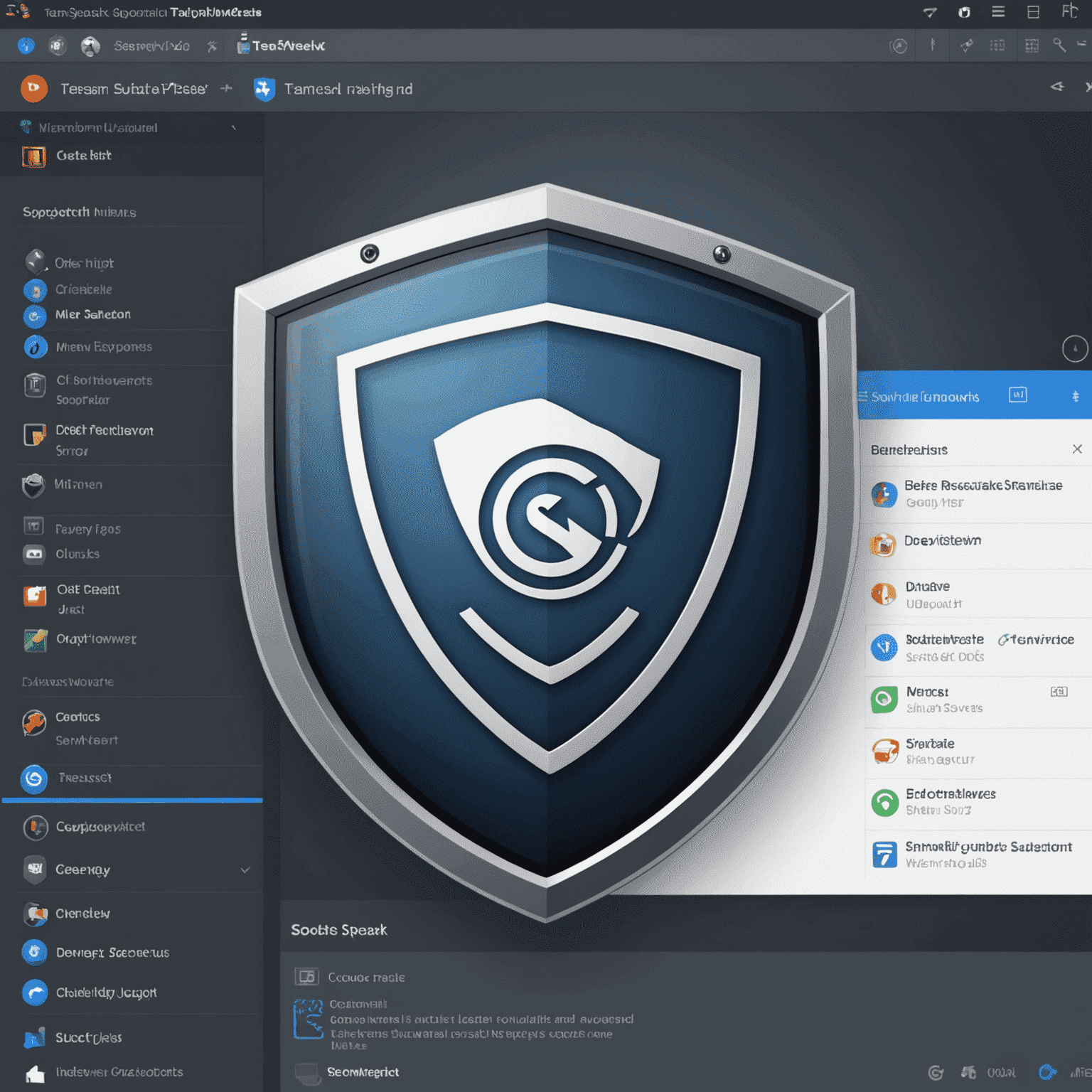The height and width of the screenshot is (1092, 1092).
Task: Open the 'Tamesd' tab
Action: (348, 89)
